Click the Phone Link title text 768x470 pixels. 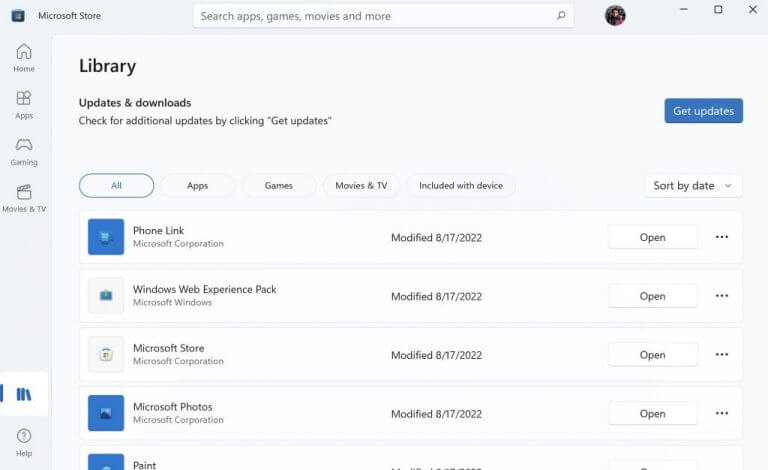(x=159, y=231)
